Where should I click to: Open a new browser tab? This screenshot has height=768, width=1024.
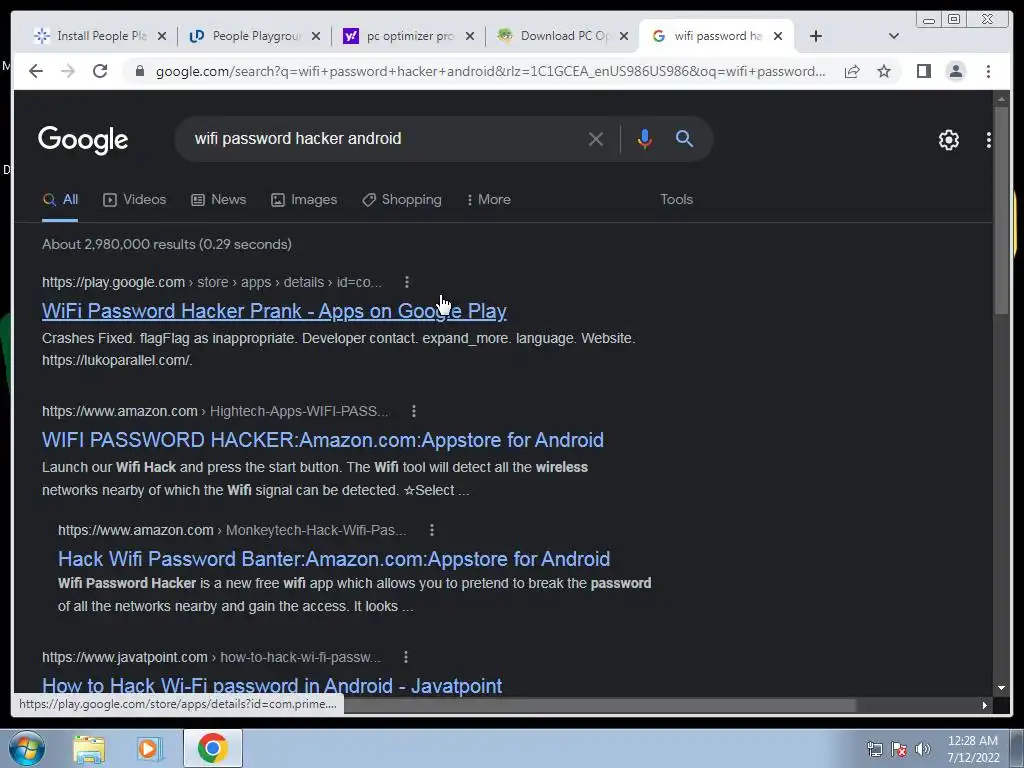click(x=816, y=36)
